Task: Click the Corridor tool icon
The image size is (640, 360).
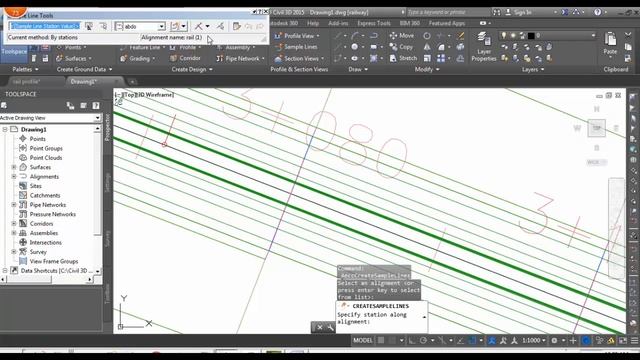Action: (x=174, y=58)
